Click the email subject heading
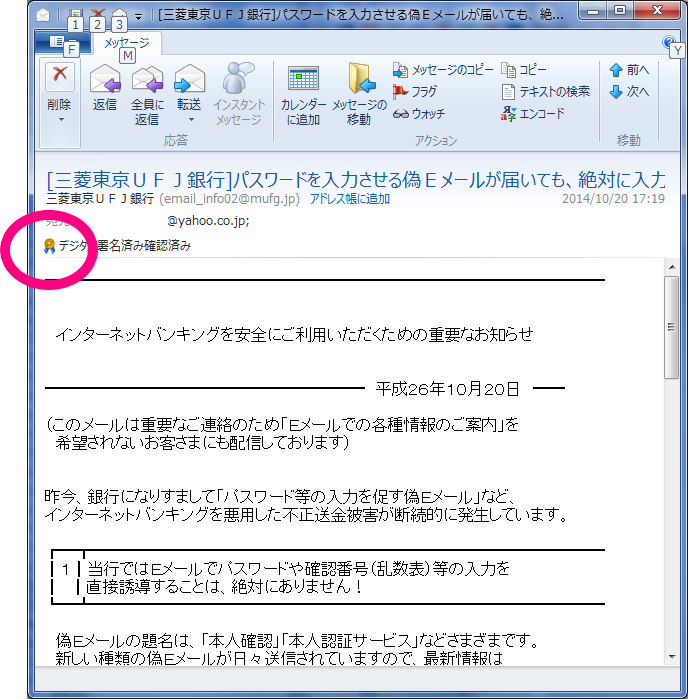The image size is (688, 699). point(356,180)
